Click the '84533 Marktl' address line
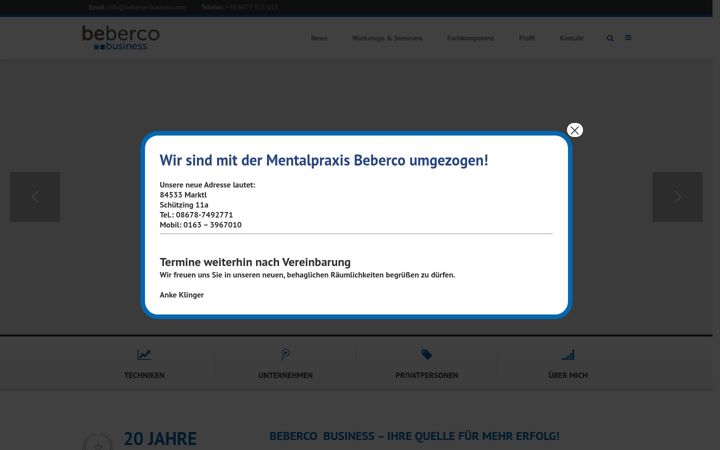 tap(183, 195)
